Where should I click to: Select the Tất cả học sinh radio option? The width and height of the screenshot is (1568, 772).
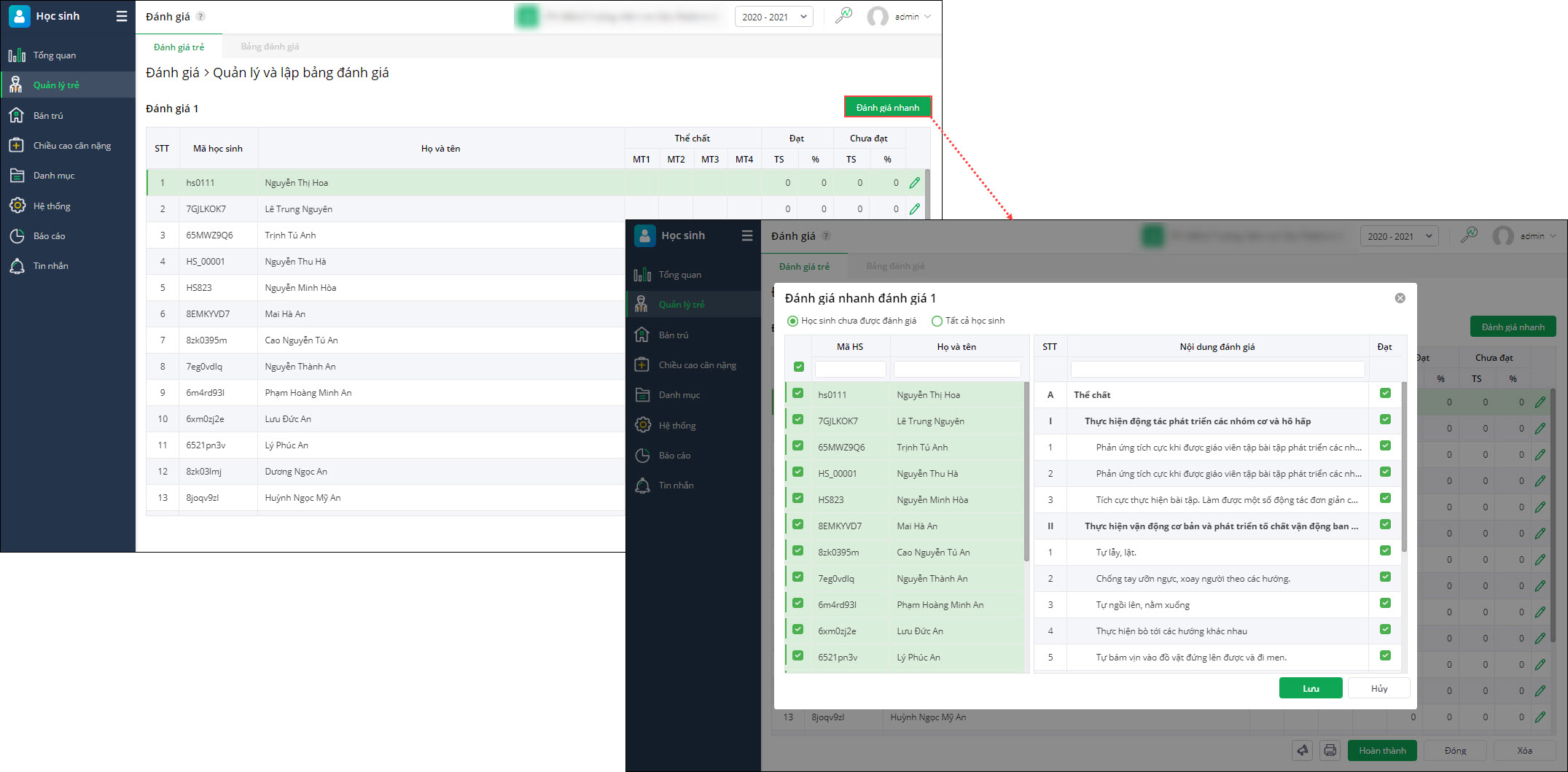[937, 321]
